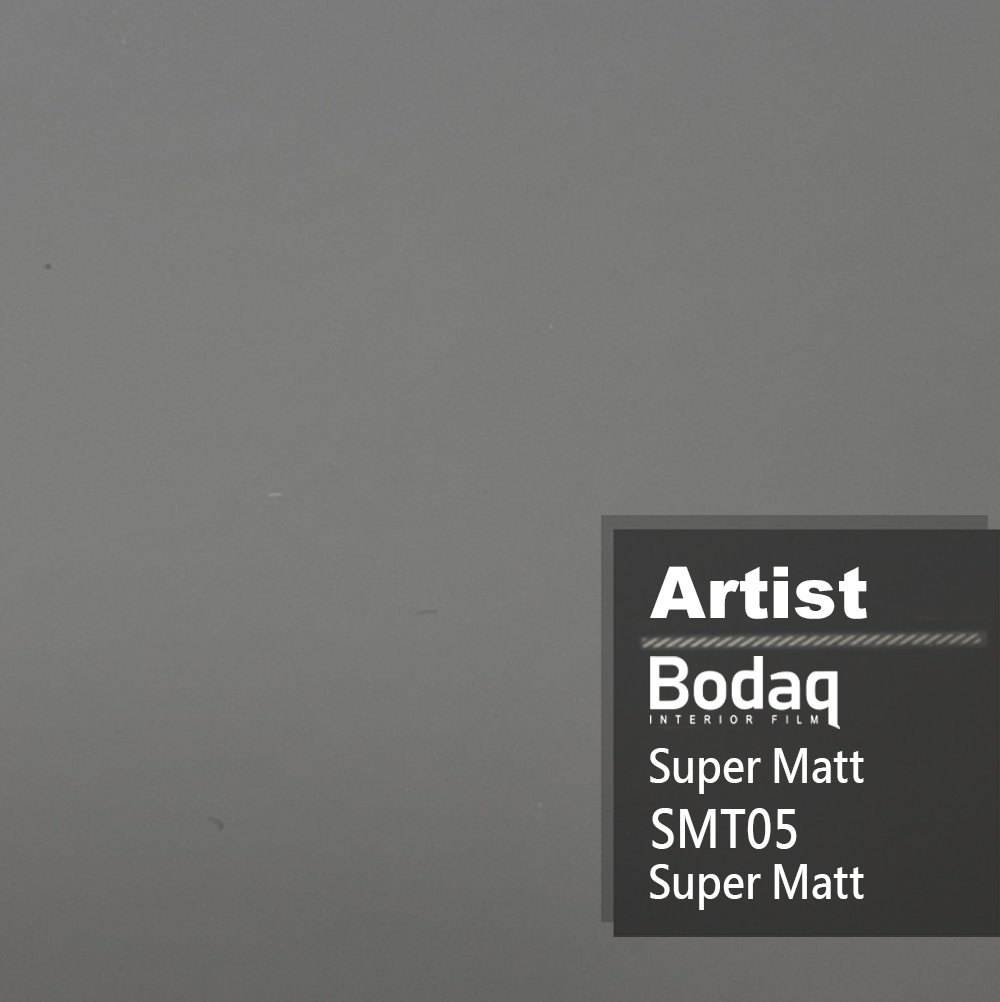Click the striped divider line under Artist
Viewport: 1000px width, 1002px height.
pyautogui.click(x=812, y=639)
